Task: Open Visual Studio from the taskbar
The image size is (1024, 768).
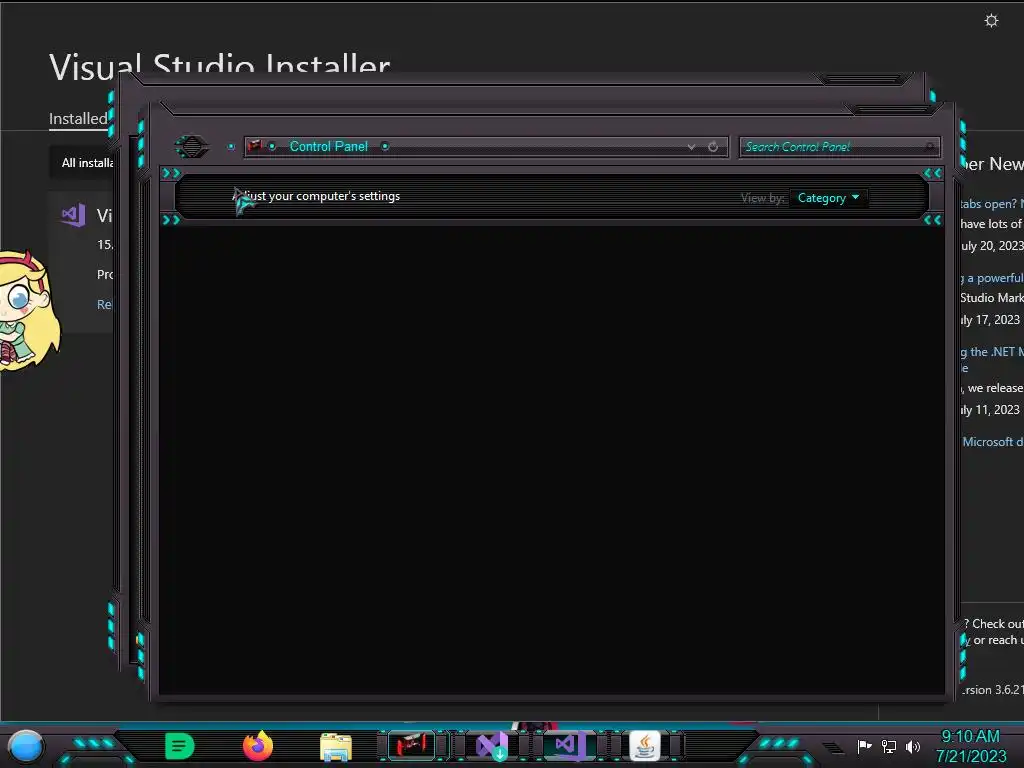Action: (567, 745)
